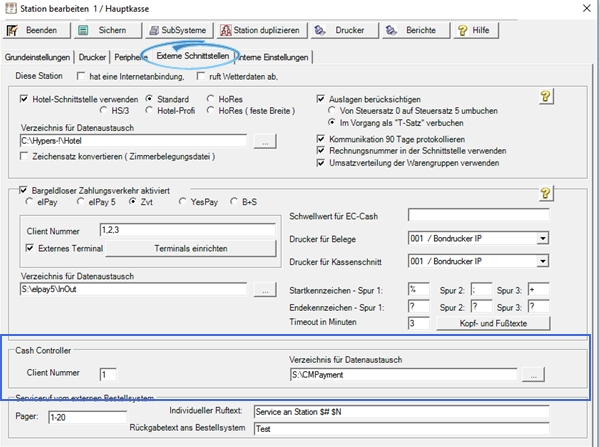Click Startkennzeichen Spur 1 field
The height and width of the screenshot is (447, 600).
click(x=419, y=290)
